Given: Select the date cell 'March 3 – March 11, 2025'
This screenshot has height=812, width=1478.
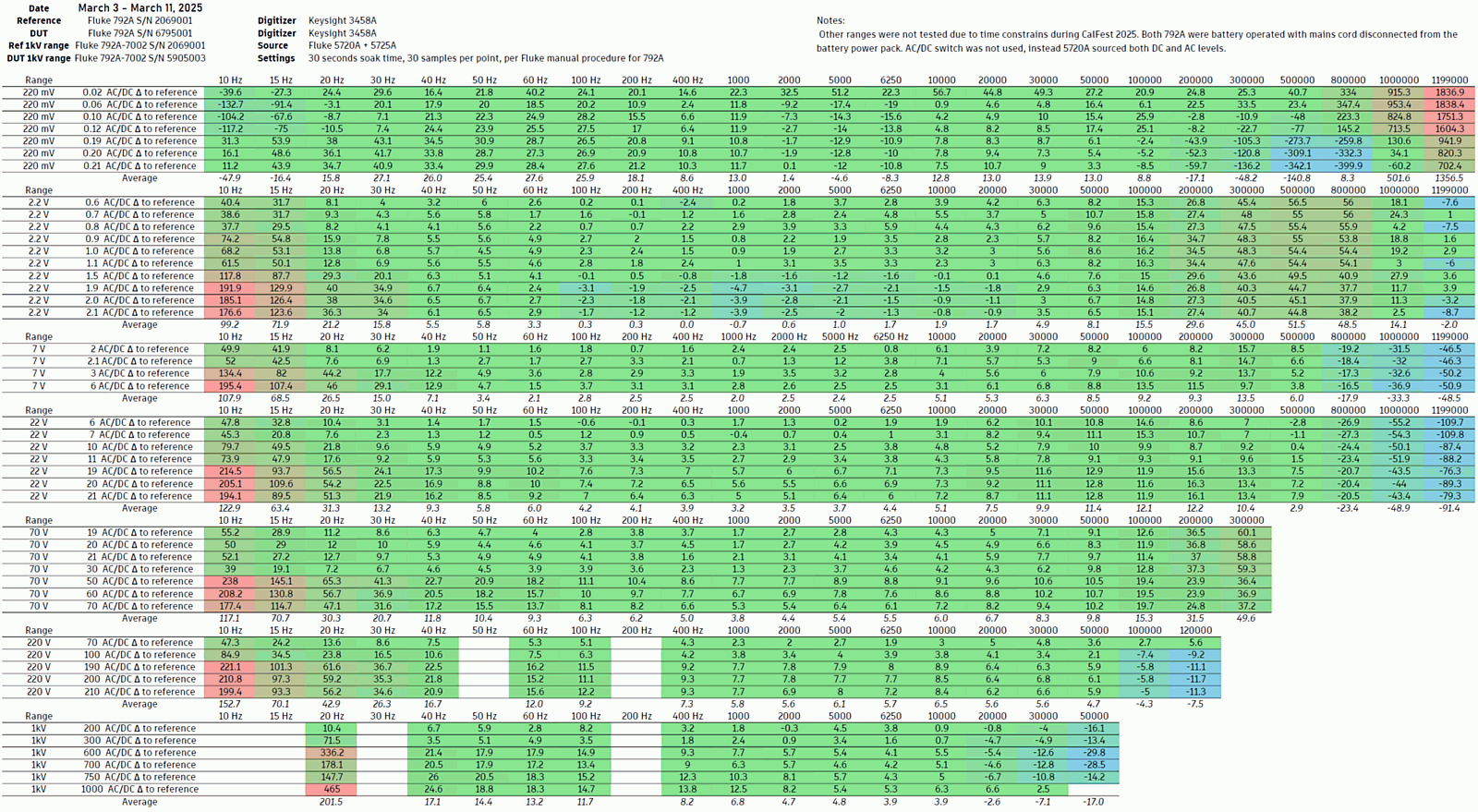Looking at the screenshot, I should tap(139, 7).
